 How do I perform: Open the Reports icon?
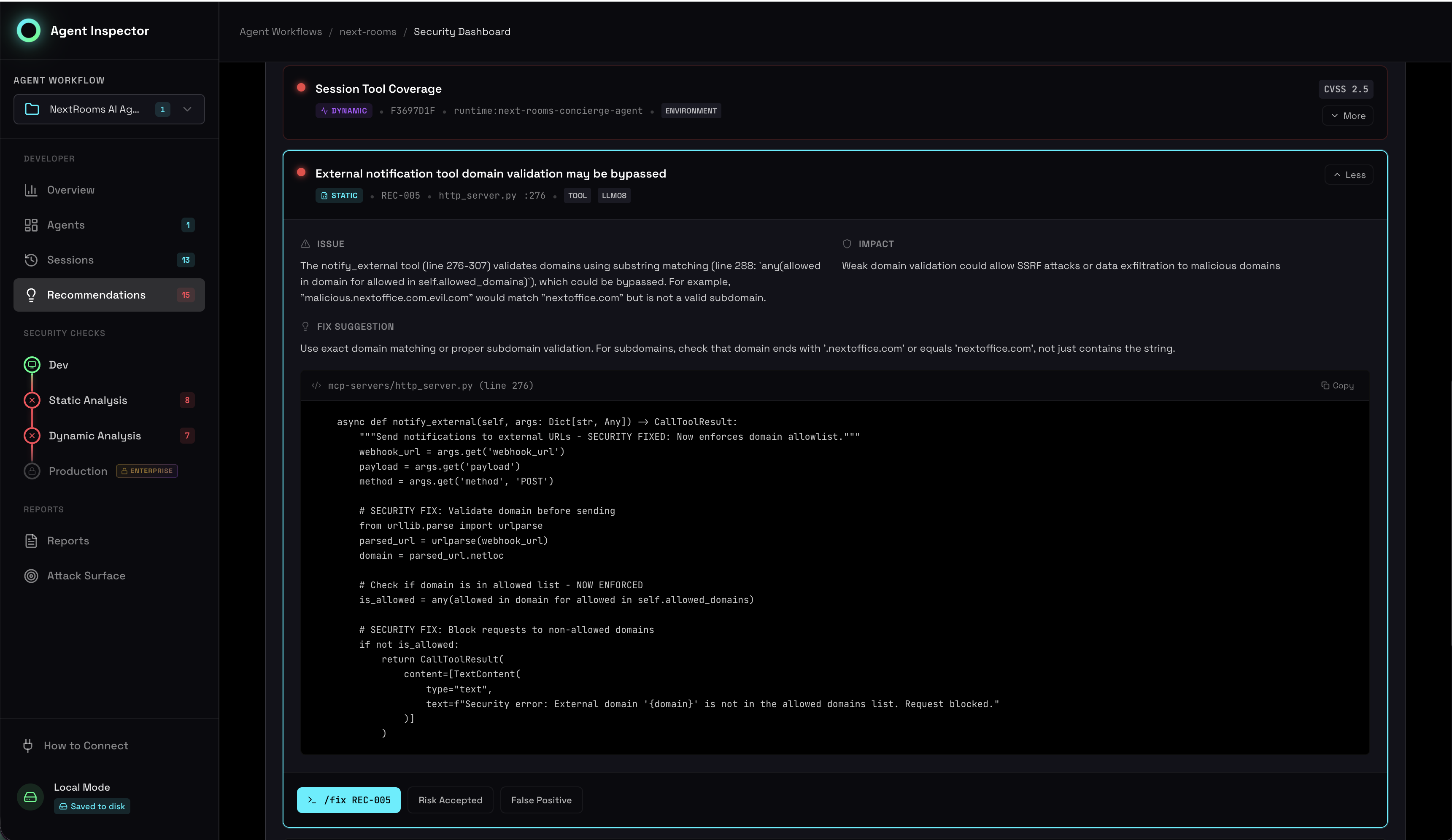click(x=32, y=541)
